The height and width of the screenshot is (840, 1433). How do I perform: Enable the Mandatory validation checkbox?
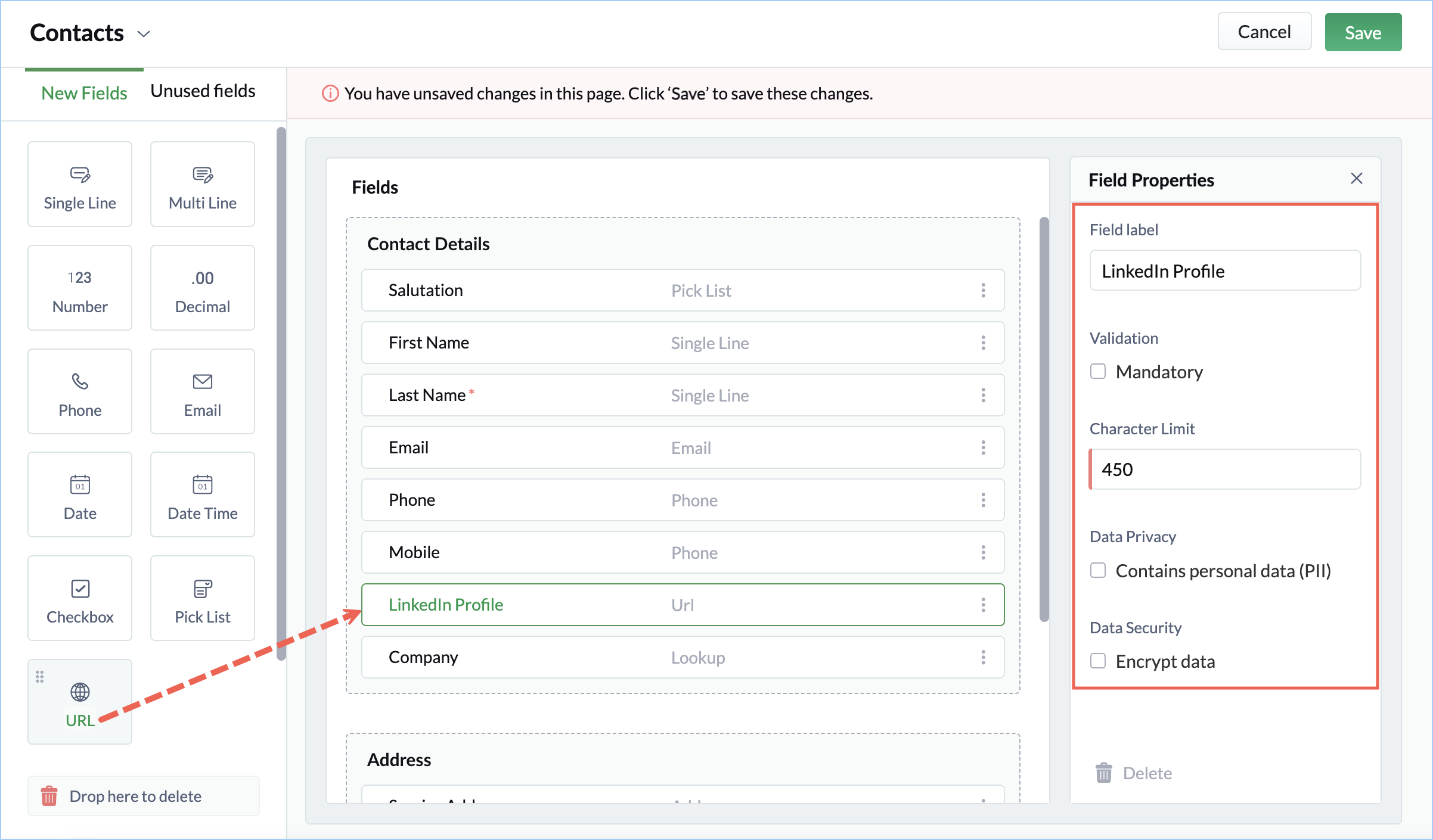[x=1098, y=372]
